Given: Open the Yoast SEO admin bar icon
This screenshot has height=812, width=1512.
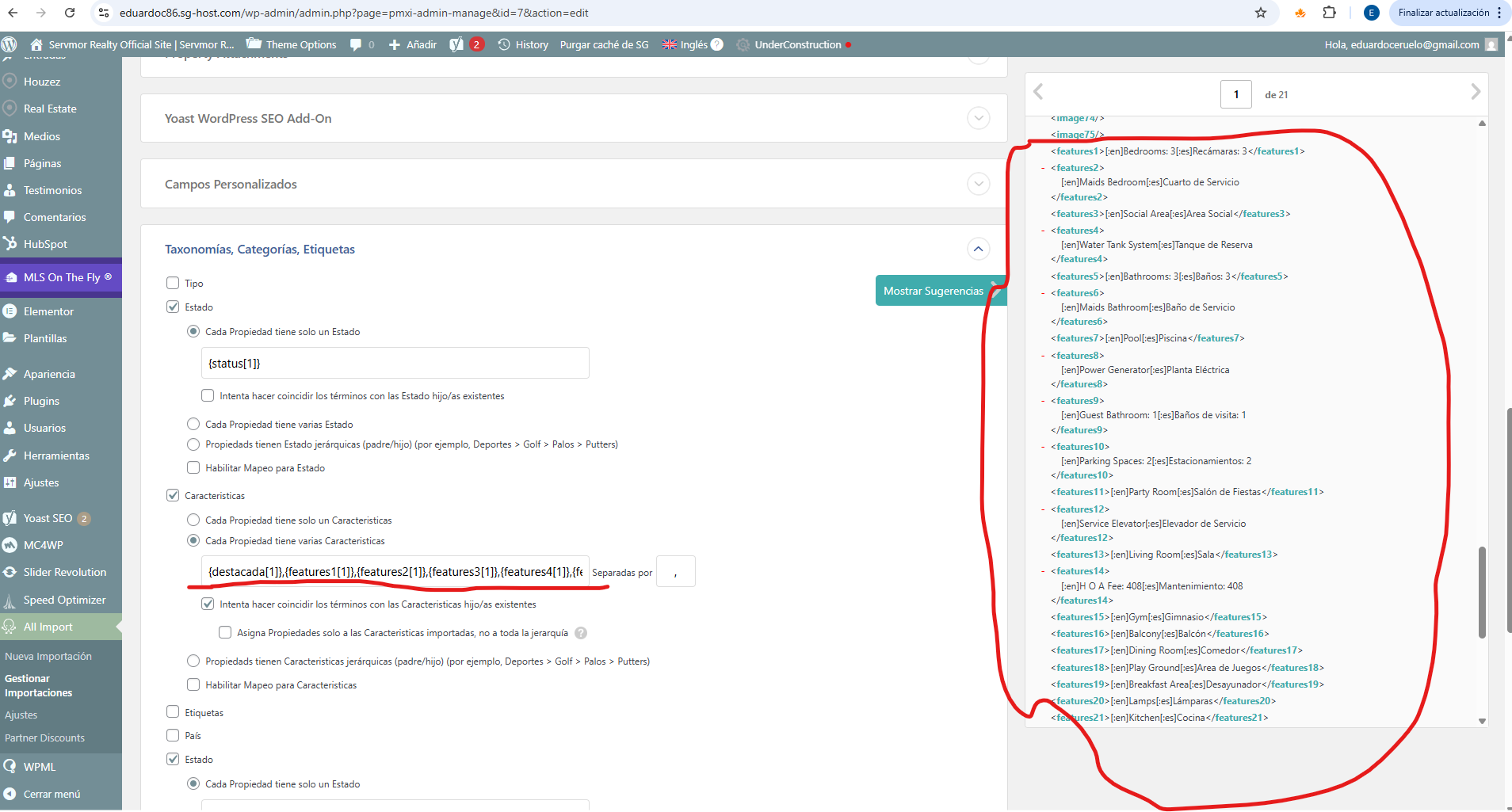Looking at the screenshot, I should 456,44.
